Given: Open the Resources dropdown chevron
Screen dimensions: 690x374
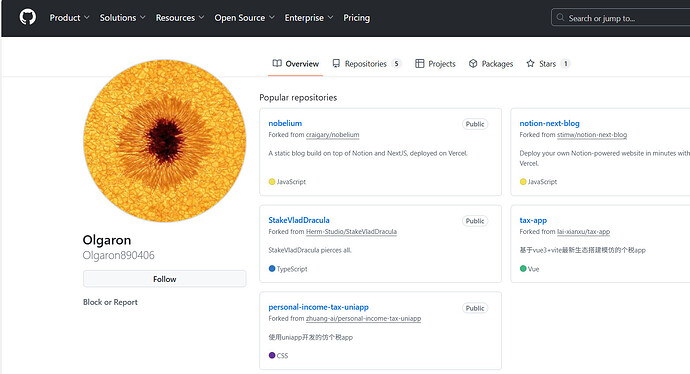Looking at the screenshot, I should coord(201,18).
